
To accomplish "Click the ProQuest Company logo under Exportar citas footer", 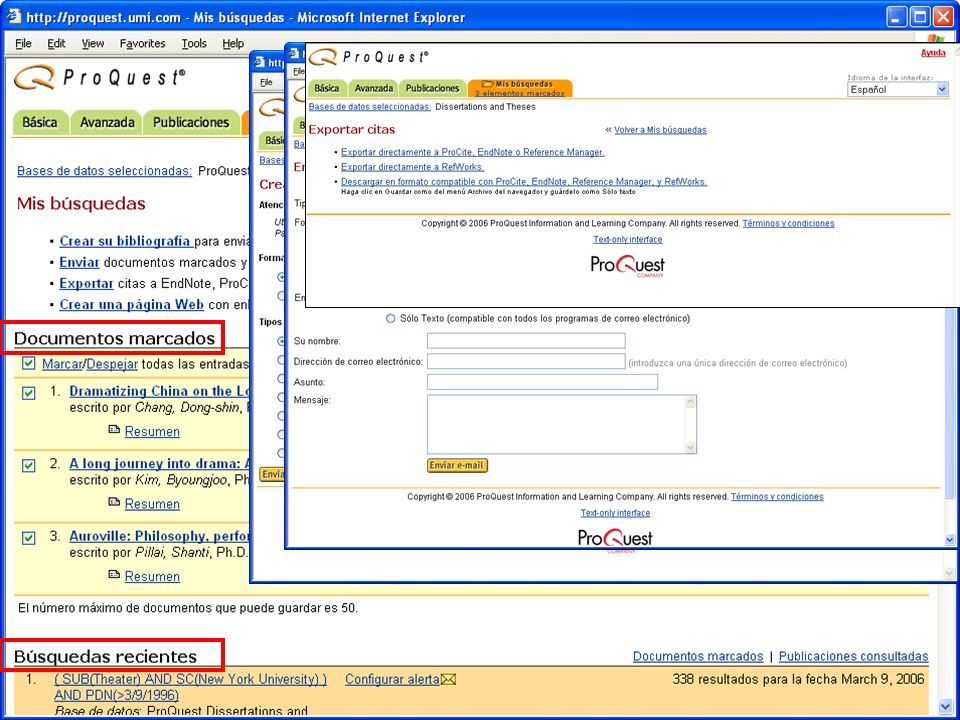I will pyautogui.click(x=628, y=266).
